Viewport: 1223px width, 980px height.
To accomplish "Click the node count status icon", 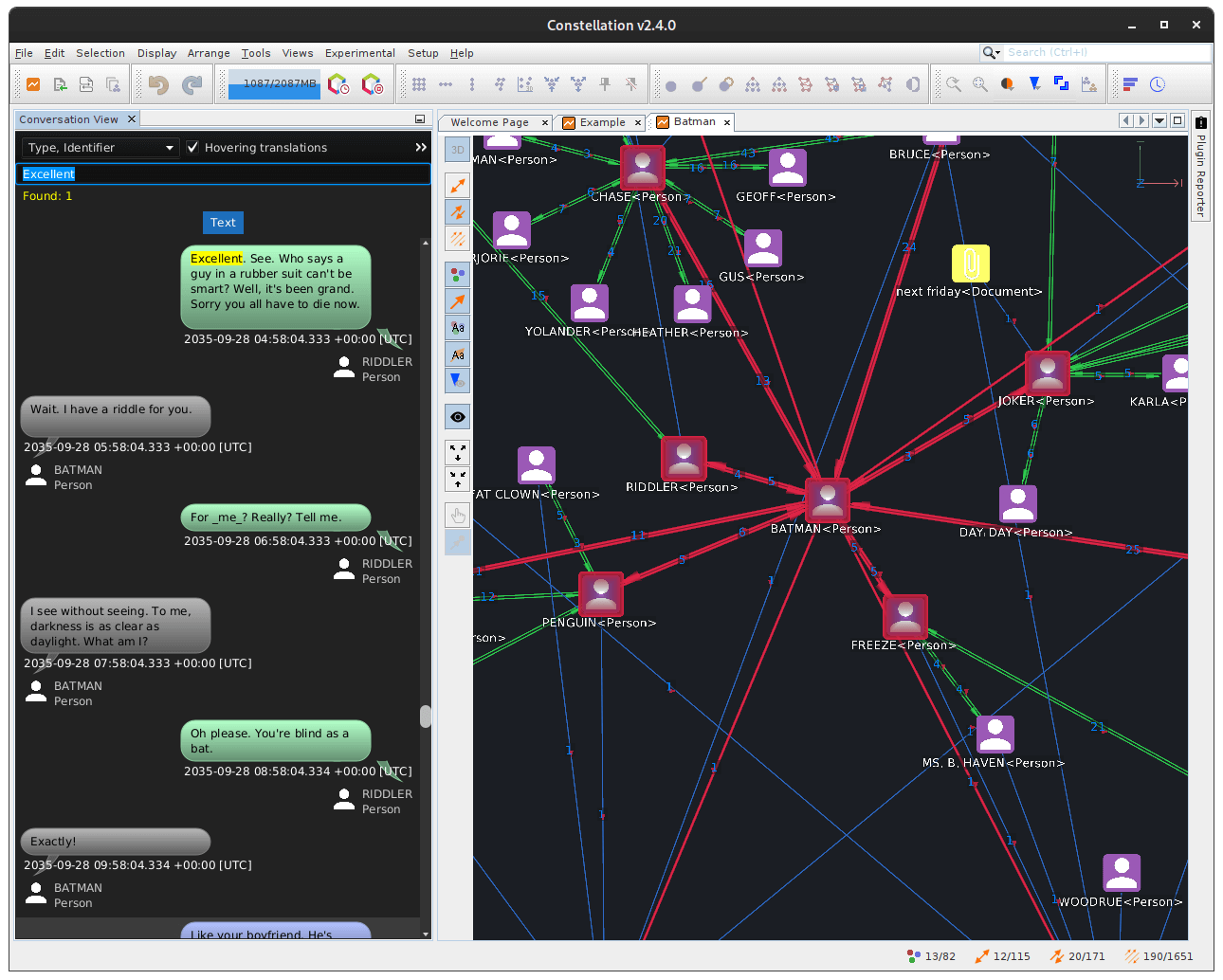I will pyautogui.click(x=914, y=956).
